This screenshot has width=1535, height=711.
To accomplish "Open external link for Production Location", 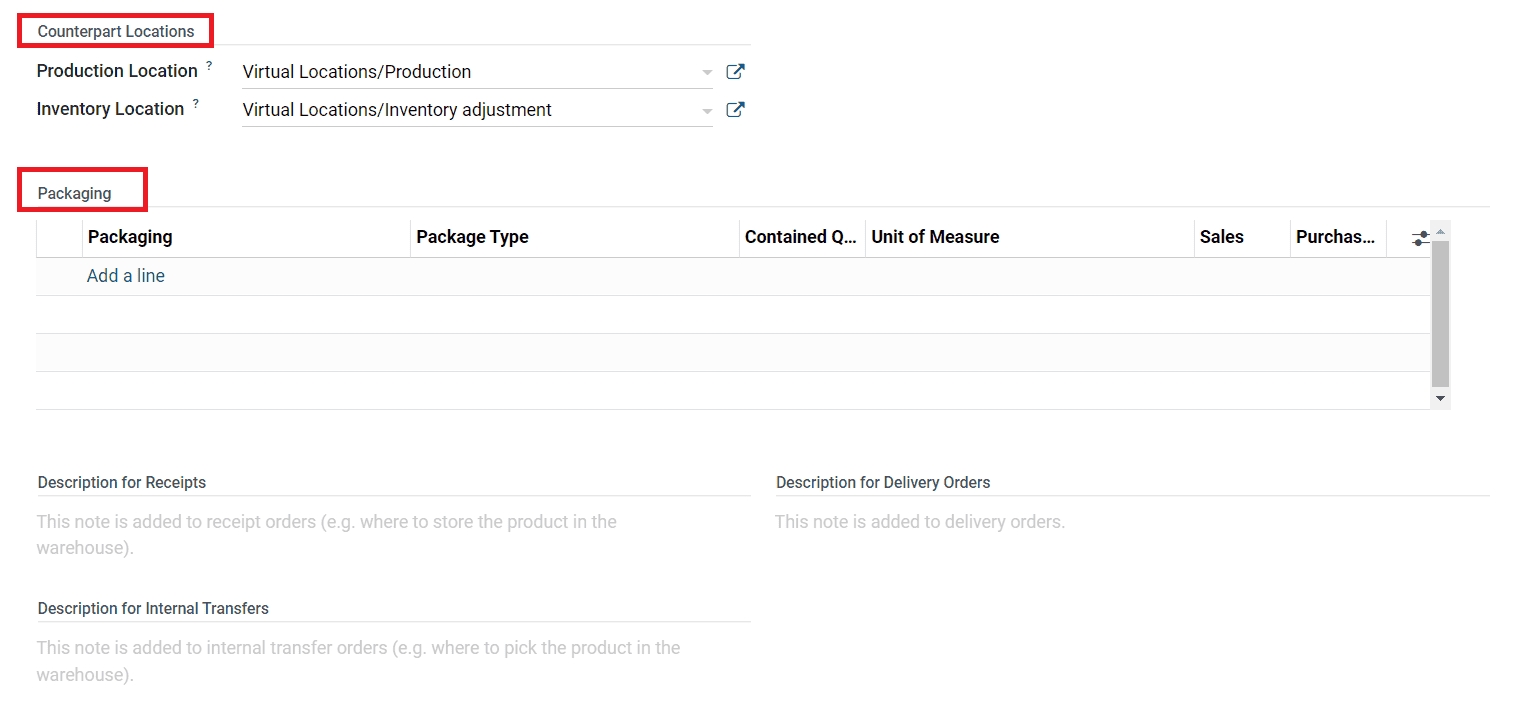I will [735, 72].
